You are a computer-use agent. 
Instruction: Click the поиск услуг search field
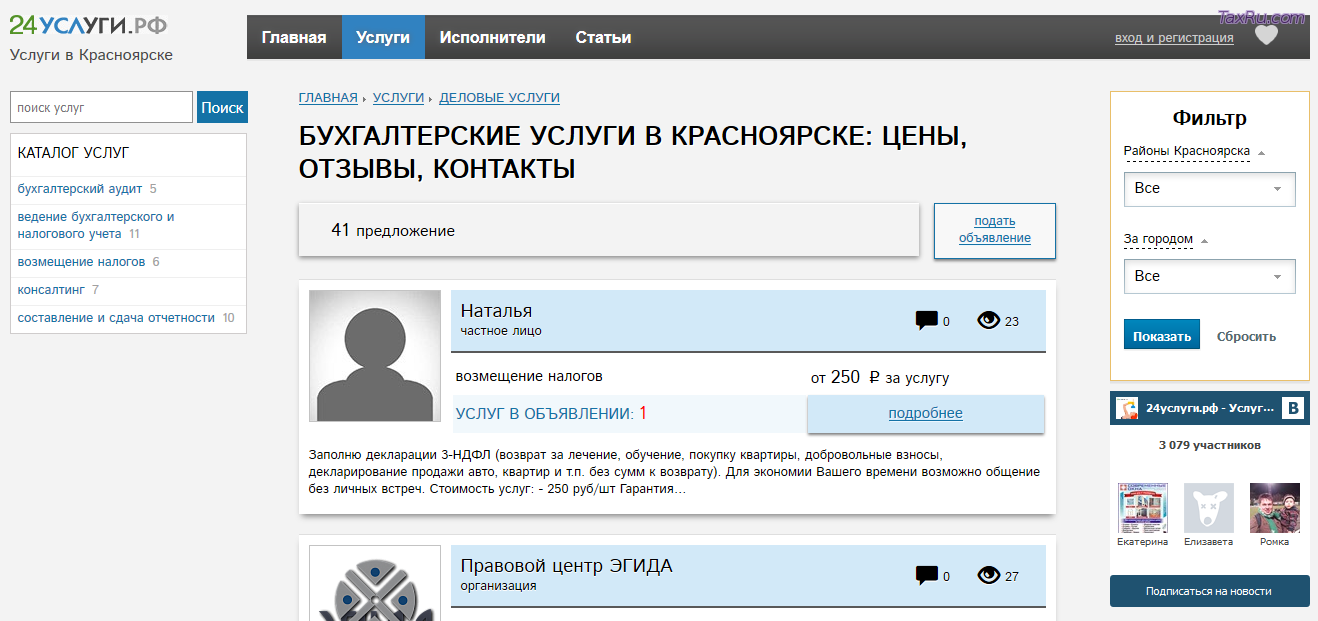click(x=100, y=106)
